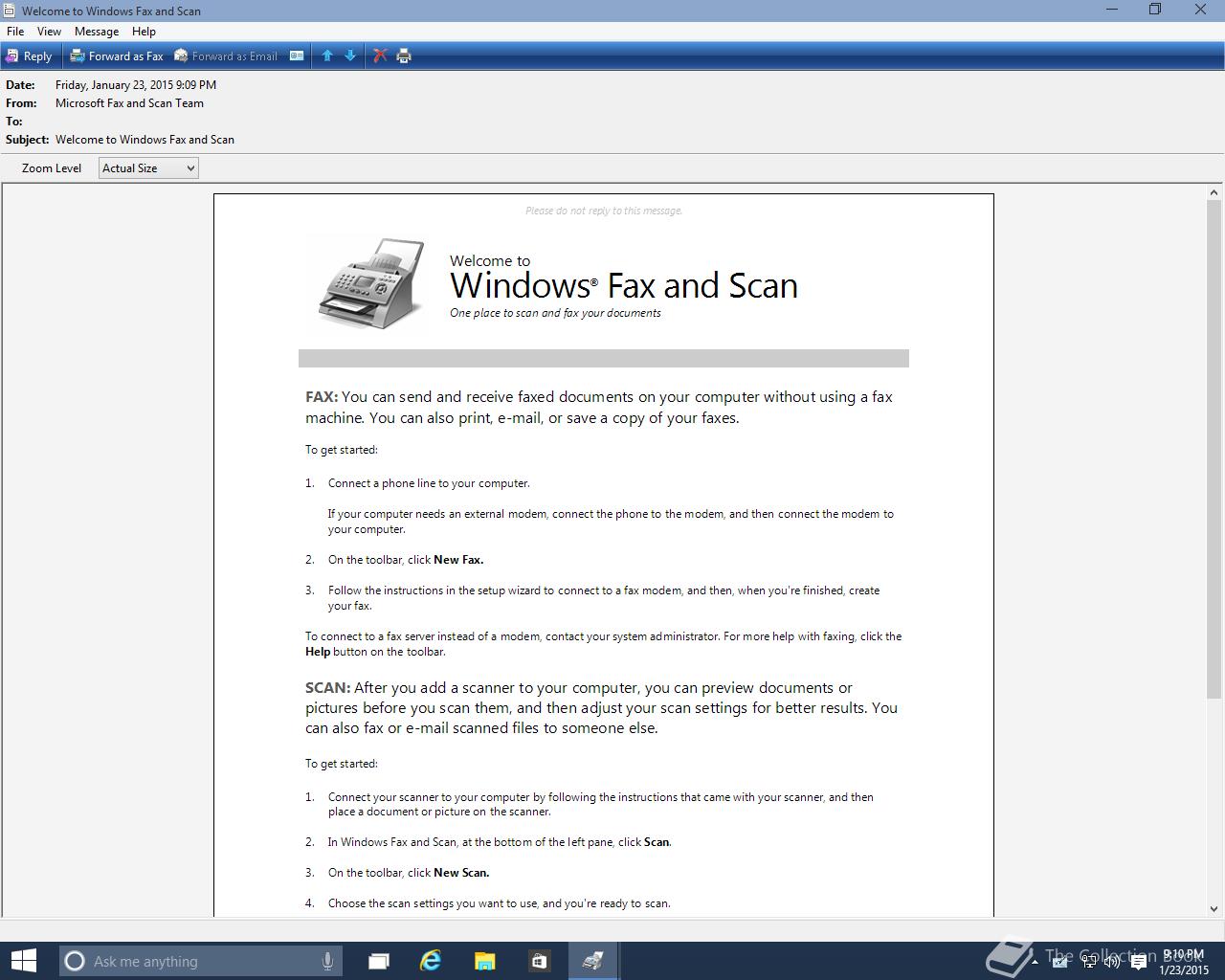Click Windows Fax and Scan taskbar icon
This screenshot has width=1225, height=980.
point(593,961)
